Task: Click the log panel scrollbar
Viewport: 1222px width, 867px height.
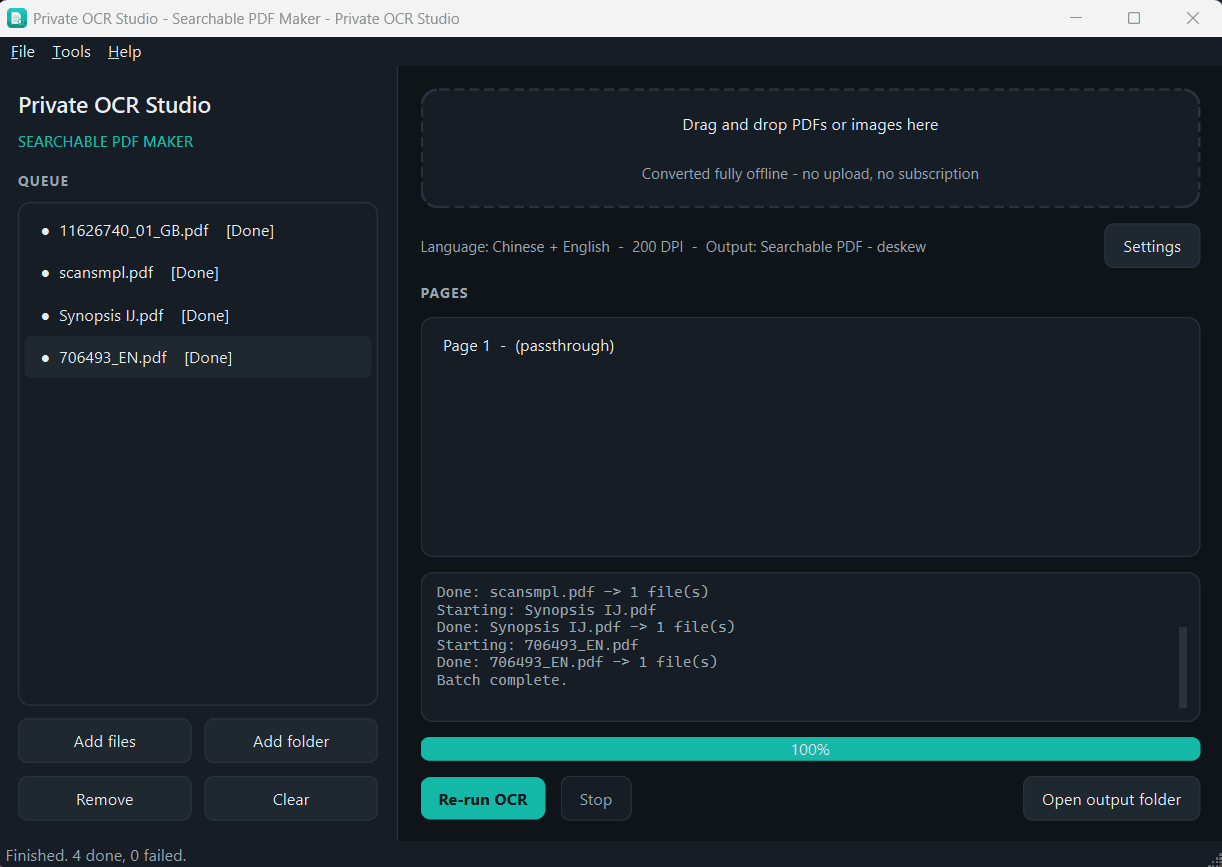Action: click(1183, 667)
